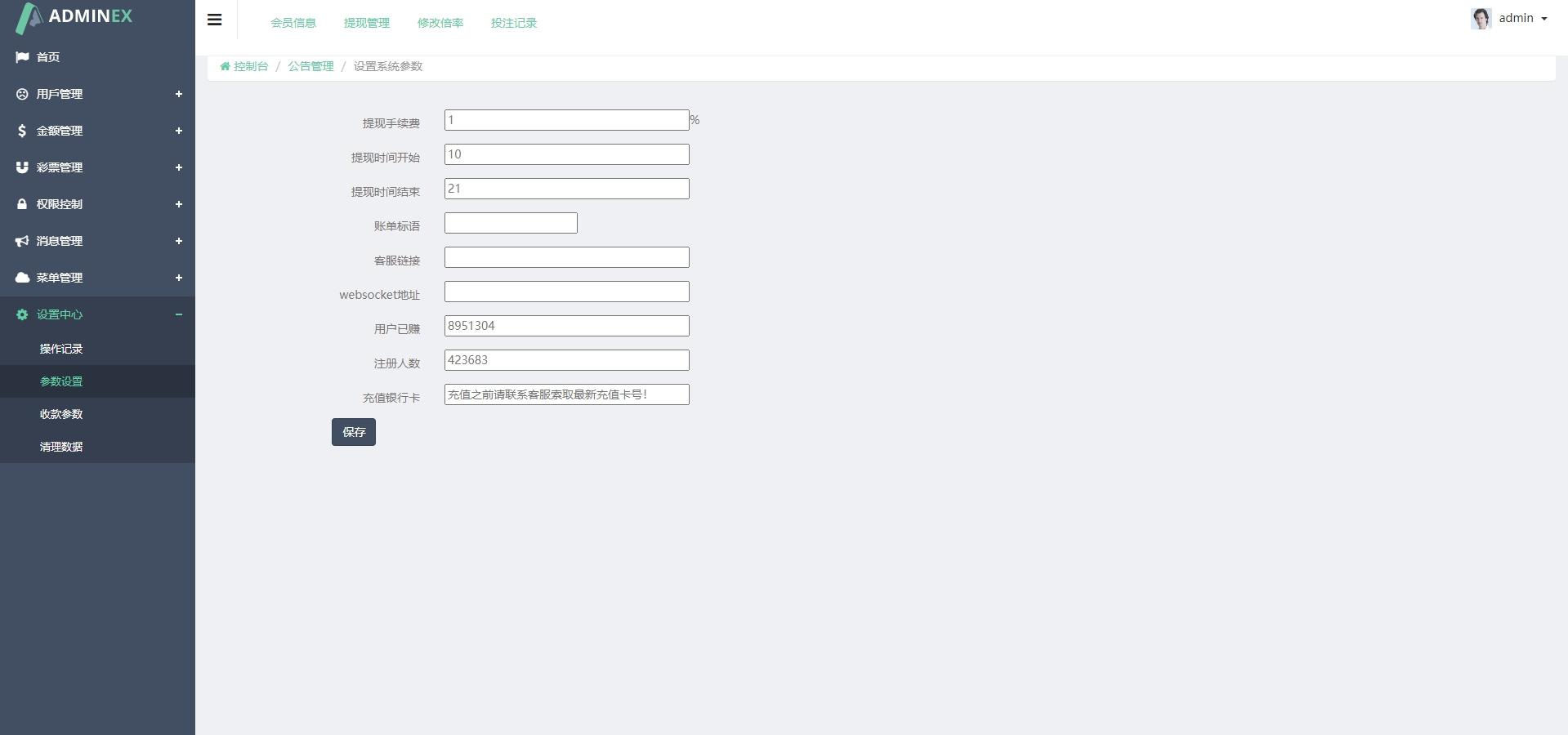The height and width of the screenshot is (735, 1568).
Task: Open the admin dropdown caret
Action: tap(1543, 19)
